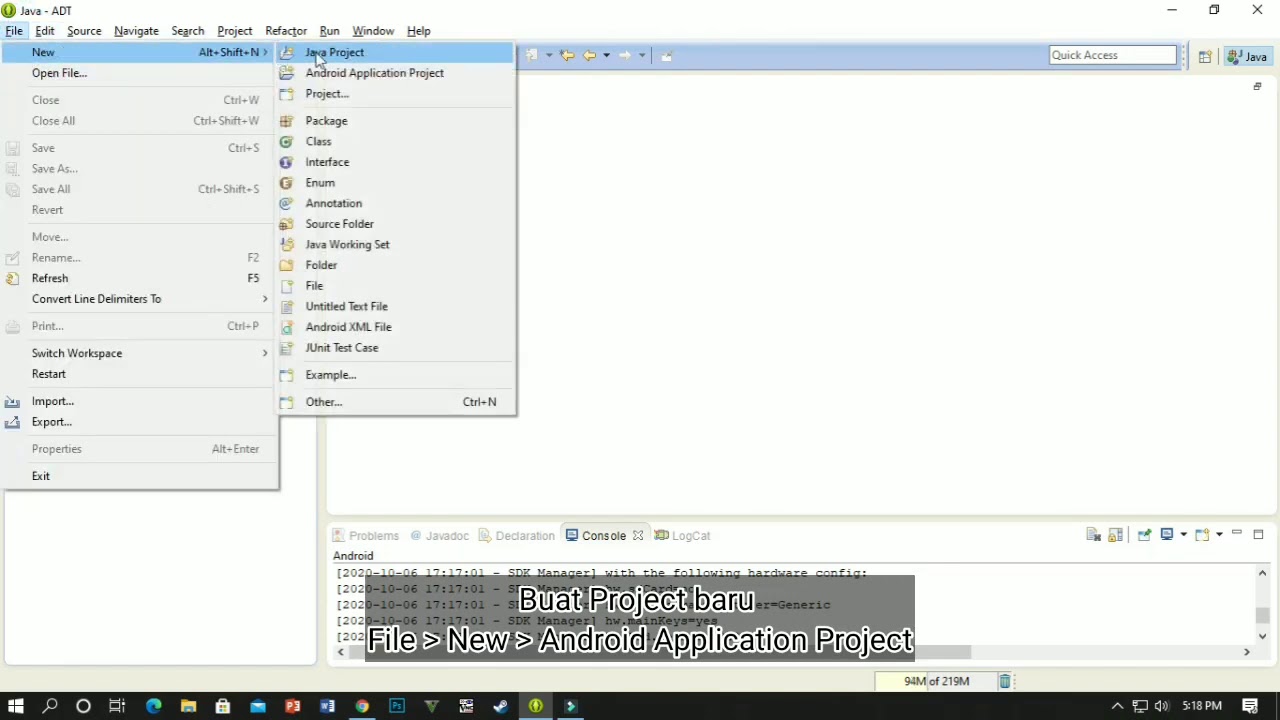This screenshot has width=1280, height=720.
Task: Click Refresh in the File menu
Action: click(139, 278)
